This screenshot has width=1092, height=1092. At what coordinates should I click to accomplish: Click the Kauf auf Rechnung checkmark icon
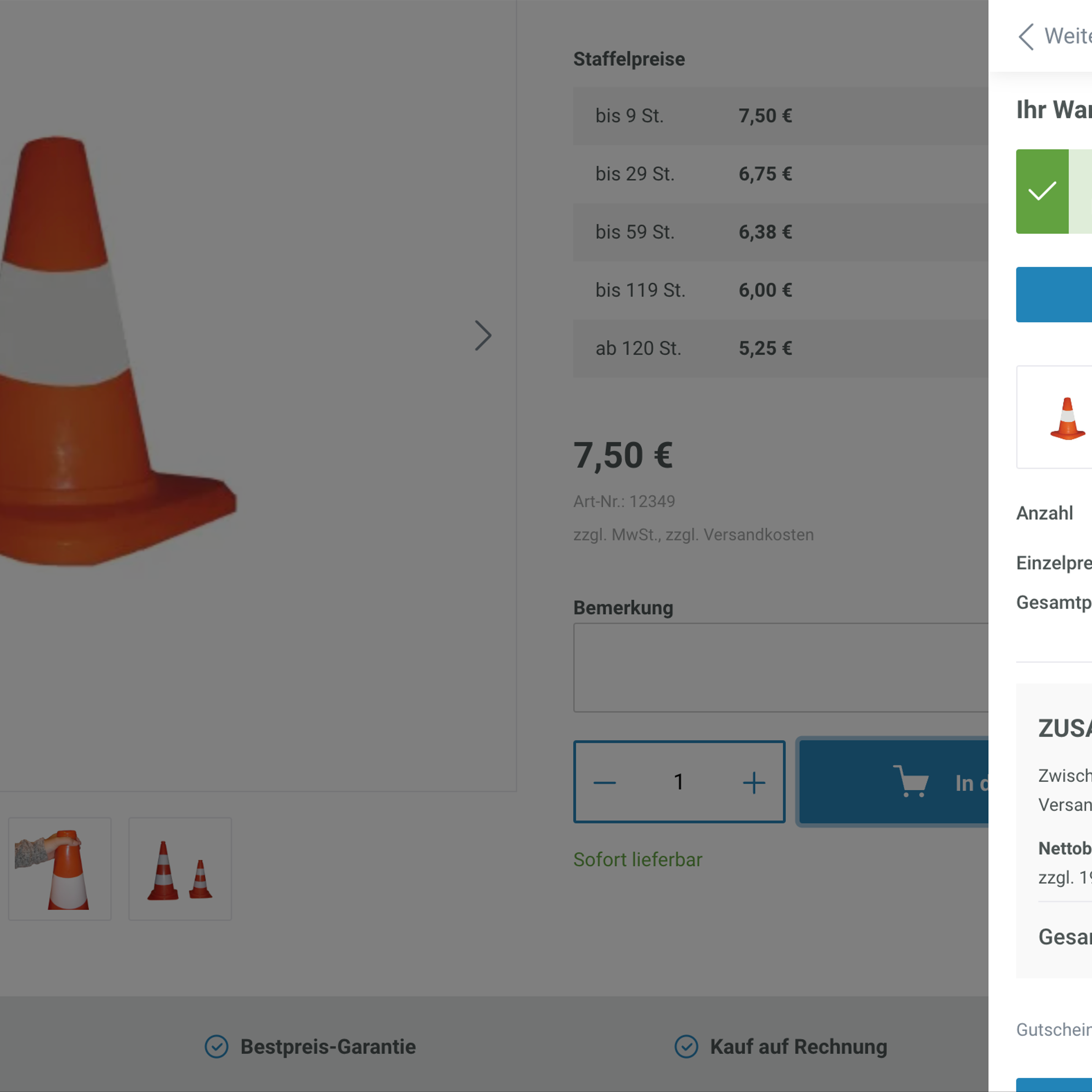tap(686, 1046)
